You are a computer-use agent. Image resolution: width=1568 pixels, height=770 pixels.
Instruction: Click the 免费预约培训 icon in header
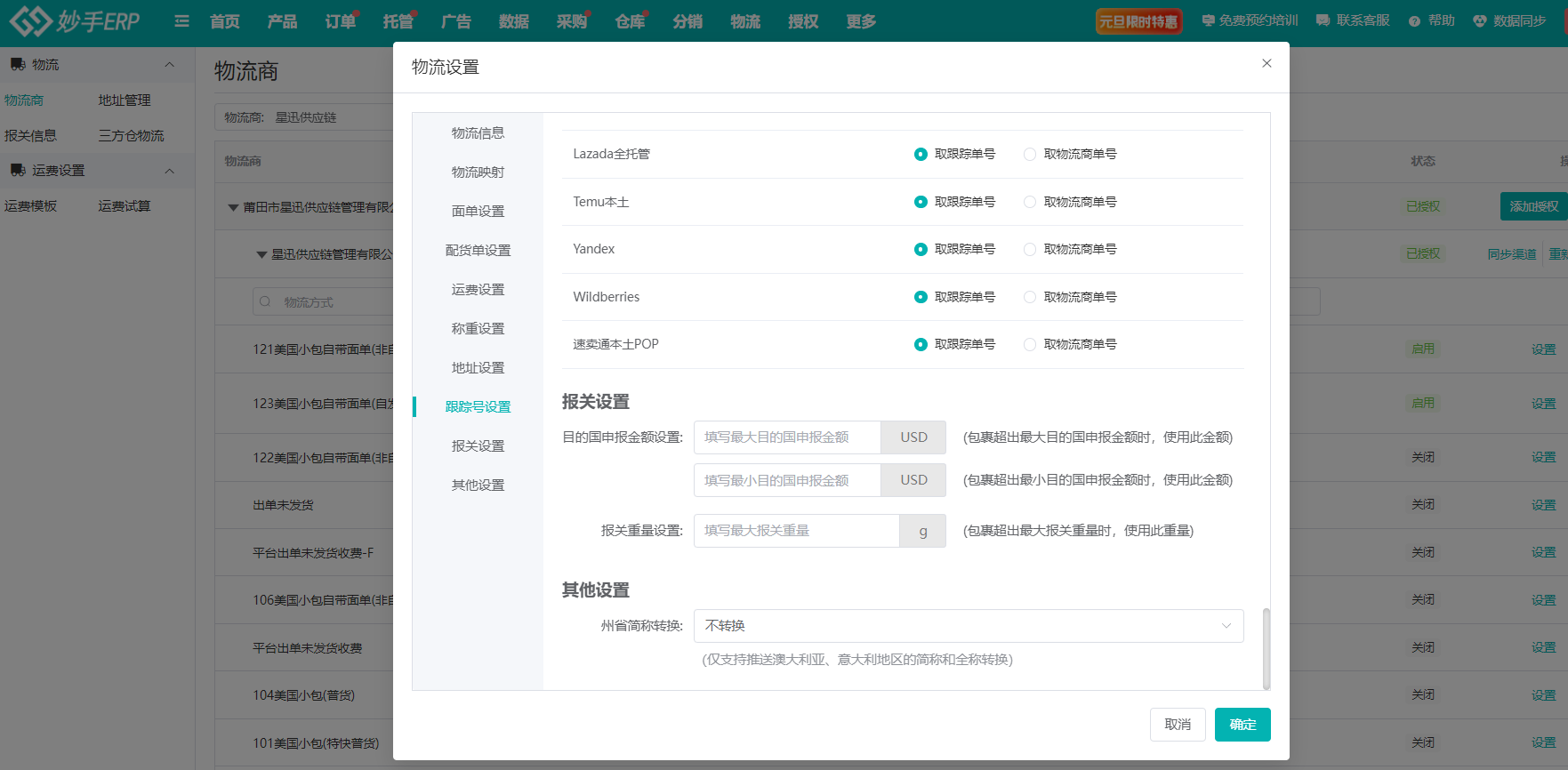point(1208,20)
